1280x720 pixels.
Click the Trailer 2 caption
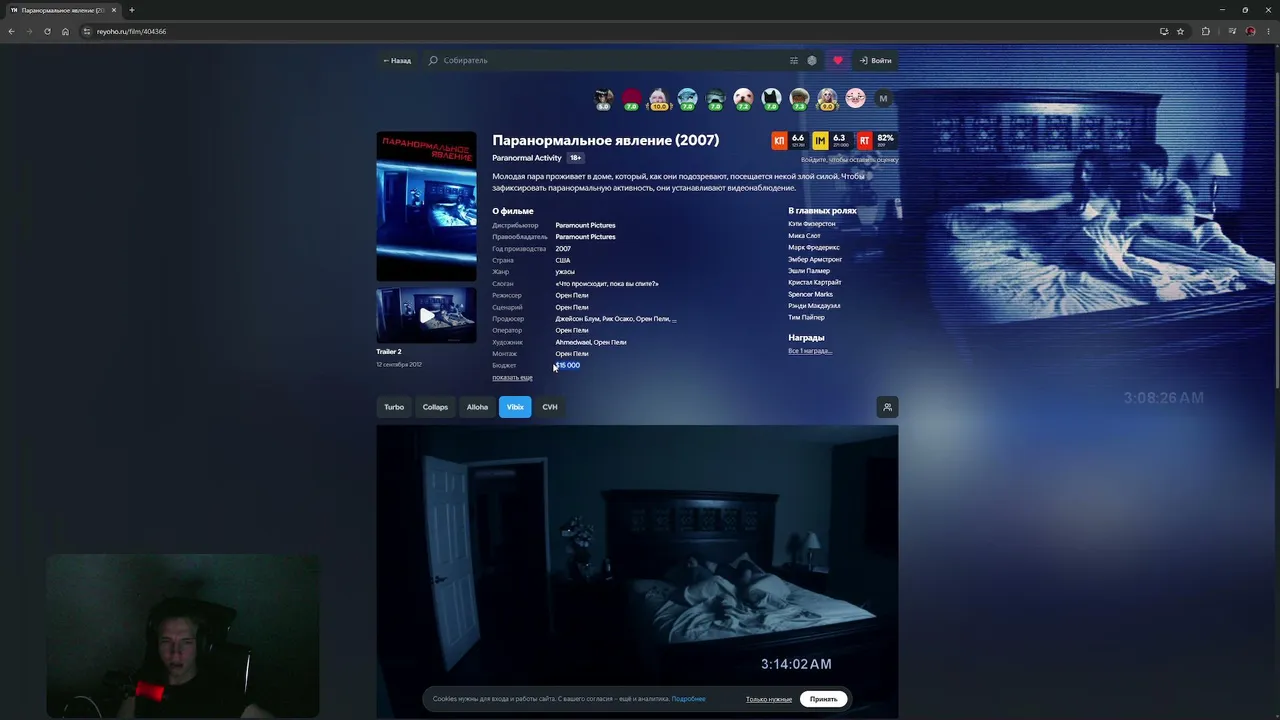pyautogui.click(x=389, y=352)
